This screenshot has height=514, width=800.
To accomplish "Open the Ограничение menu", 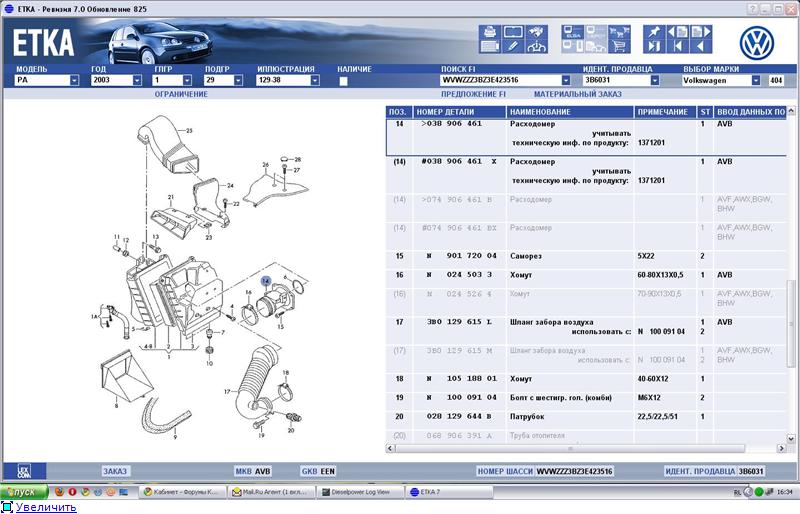I will click(x=181, y=94).
